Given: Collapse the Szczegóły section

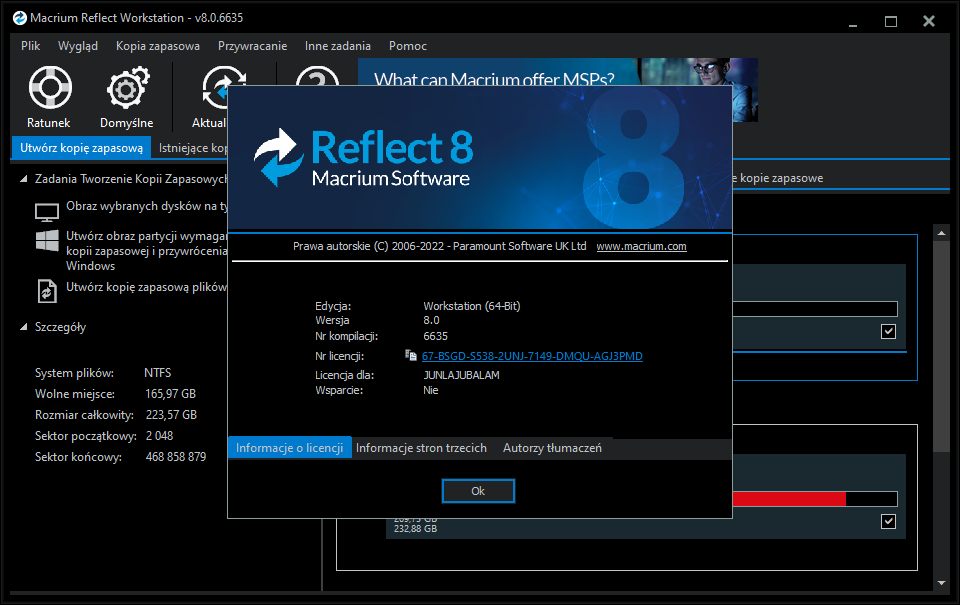Looking at the screenshot, I should 23,327.
